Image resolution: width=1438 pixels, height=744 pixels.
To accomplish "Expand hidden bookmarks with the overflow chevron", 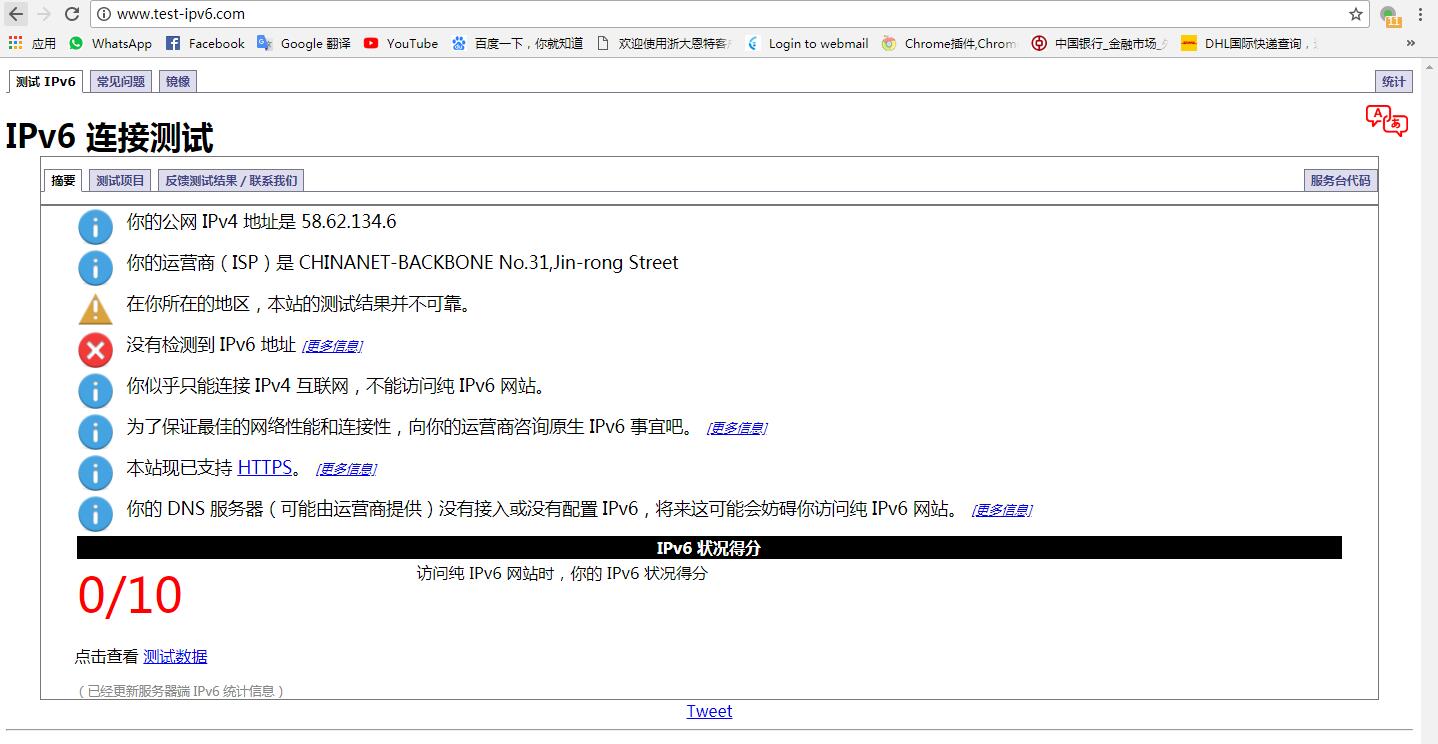I will 1410,43.
